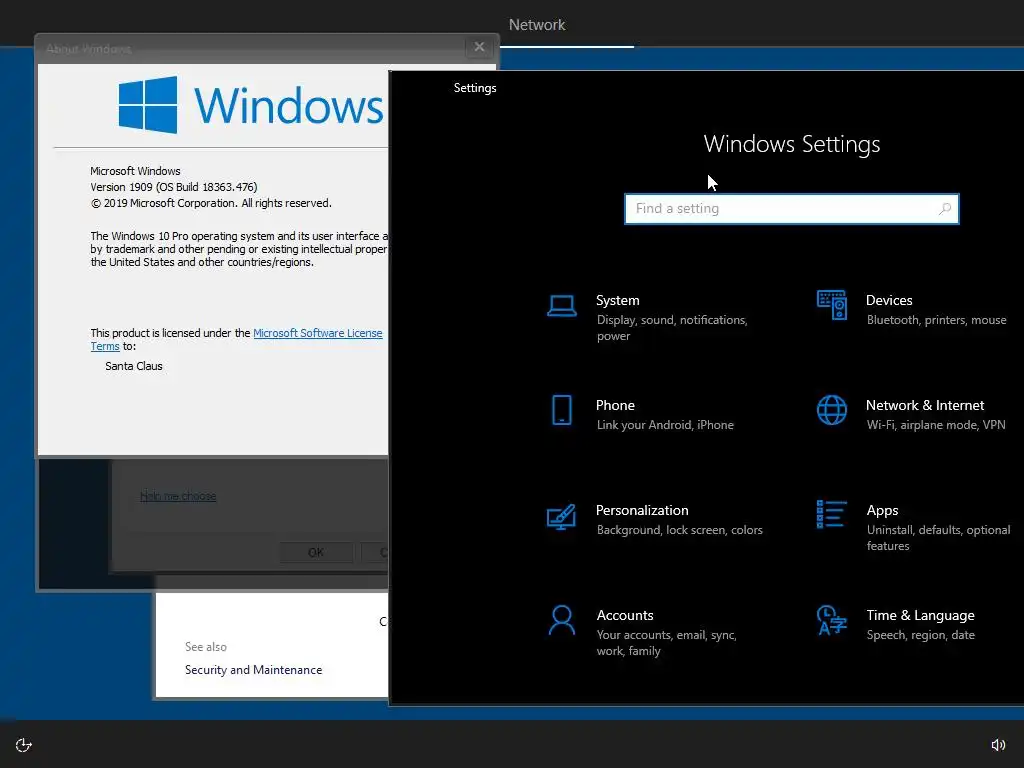Click the Accounts heading text
This screenshot has width=1024, height=768.
(625, 616)
